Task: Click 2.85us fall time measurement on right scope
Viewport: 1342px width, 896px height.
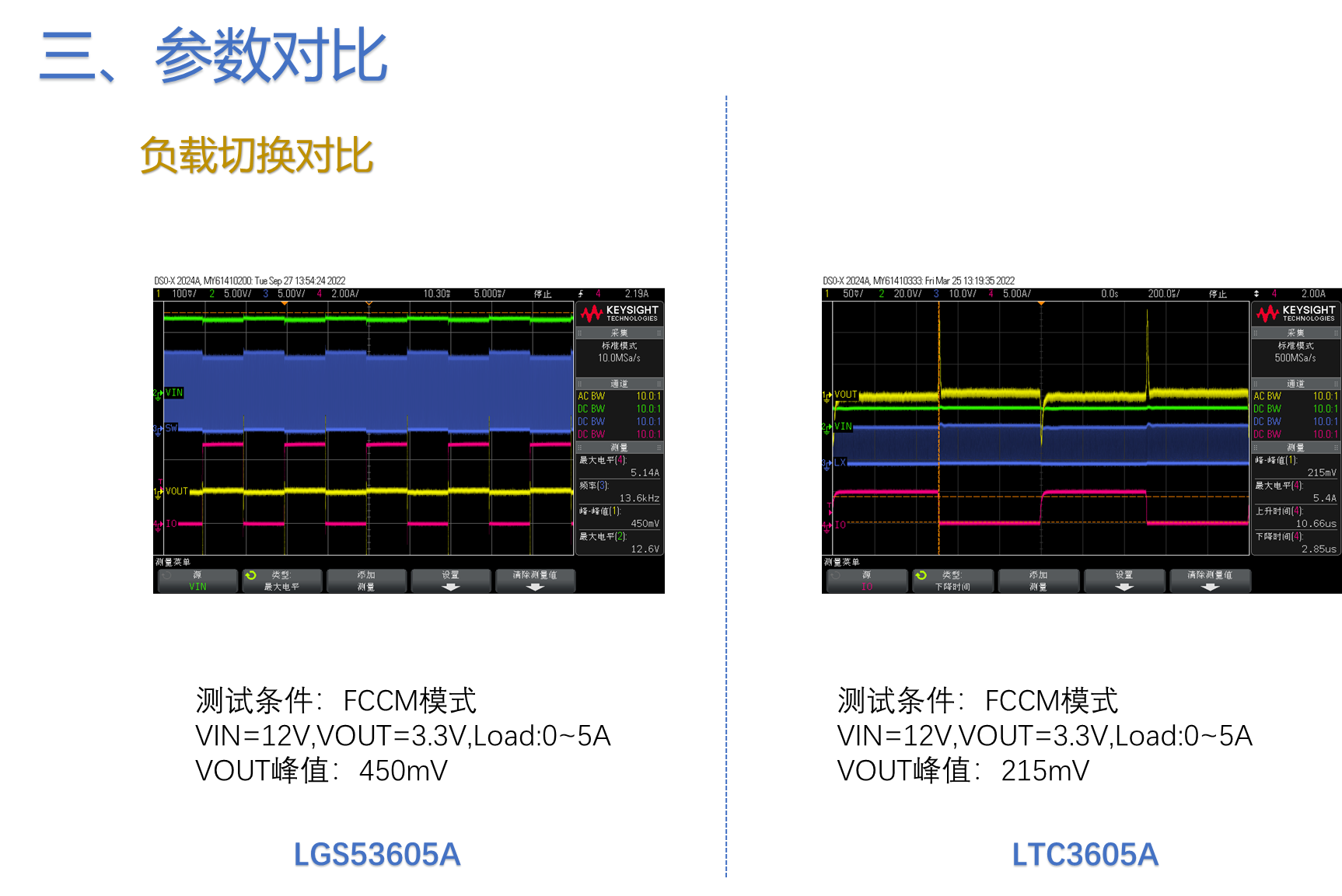Action: click(1319, 549)
